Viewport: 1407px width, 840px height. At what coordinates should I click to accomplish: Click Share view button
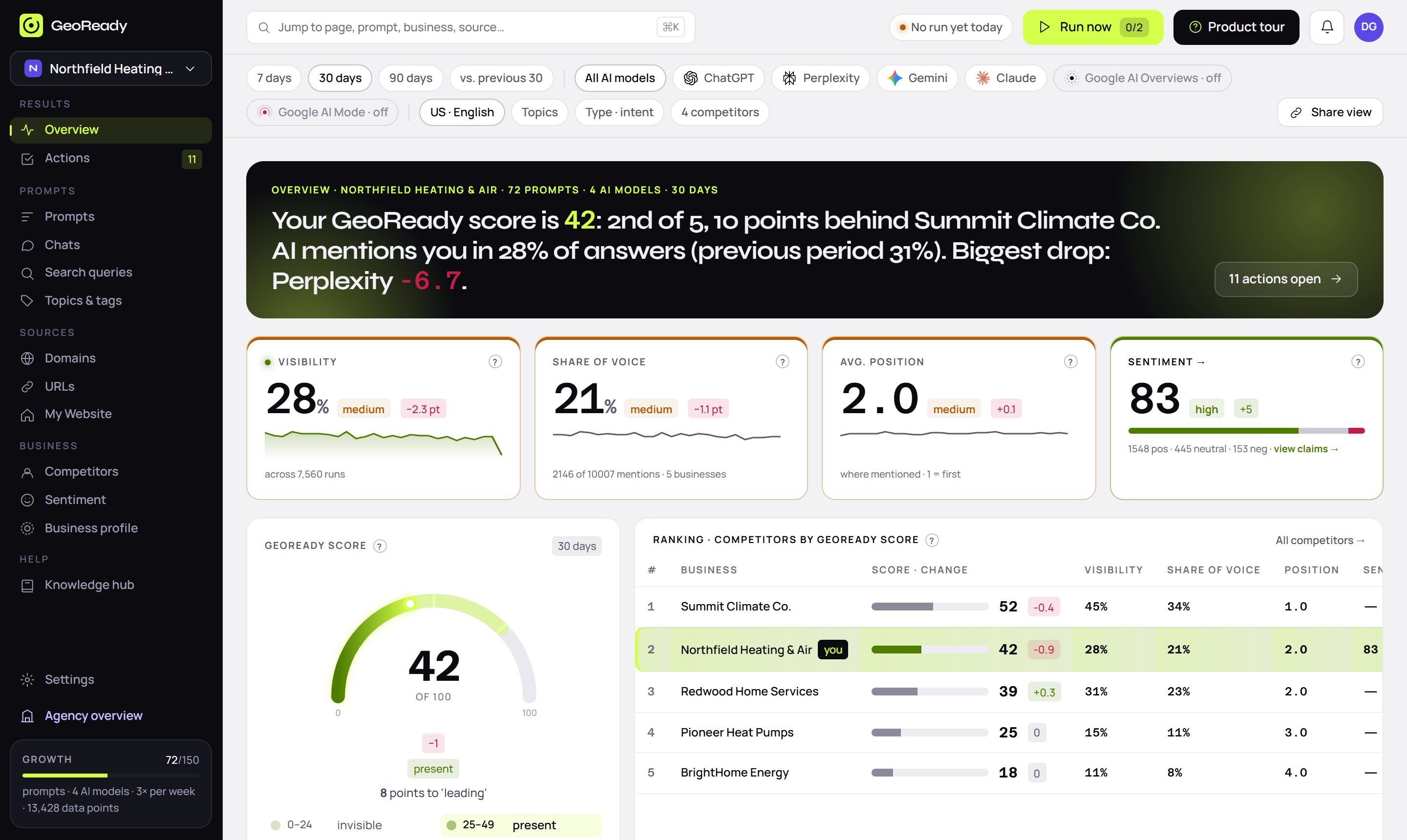(1329, 112)
